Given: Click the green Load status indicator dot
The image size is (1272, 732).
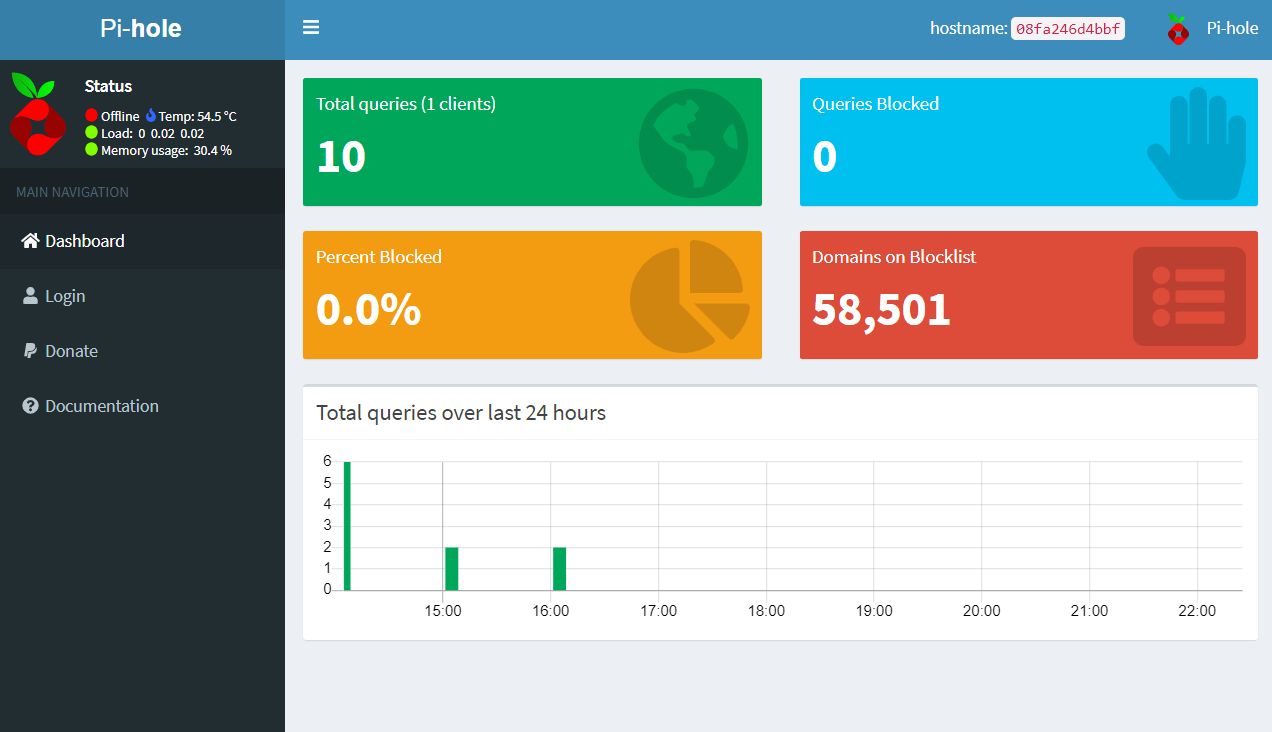Looking at the screenshot, I should 91,132.
